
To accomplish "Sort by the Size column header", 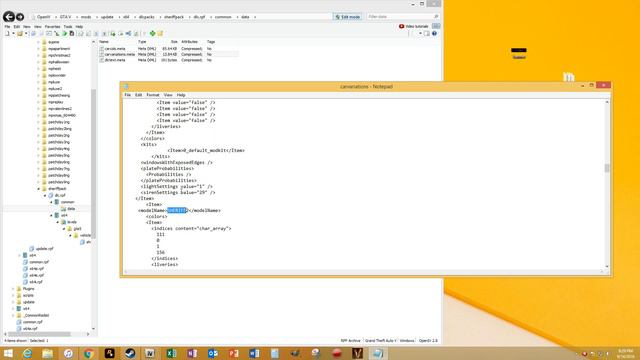I will [174, 42].
